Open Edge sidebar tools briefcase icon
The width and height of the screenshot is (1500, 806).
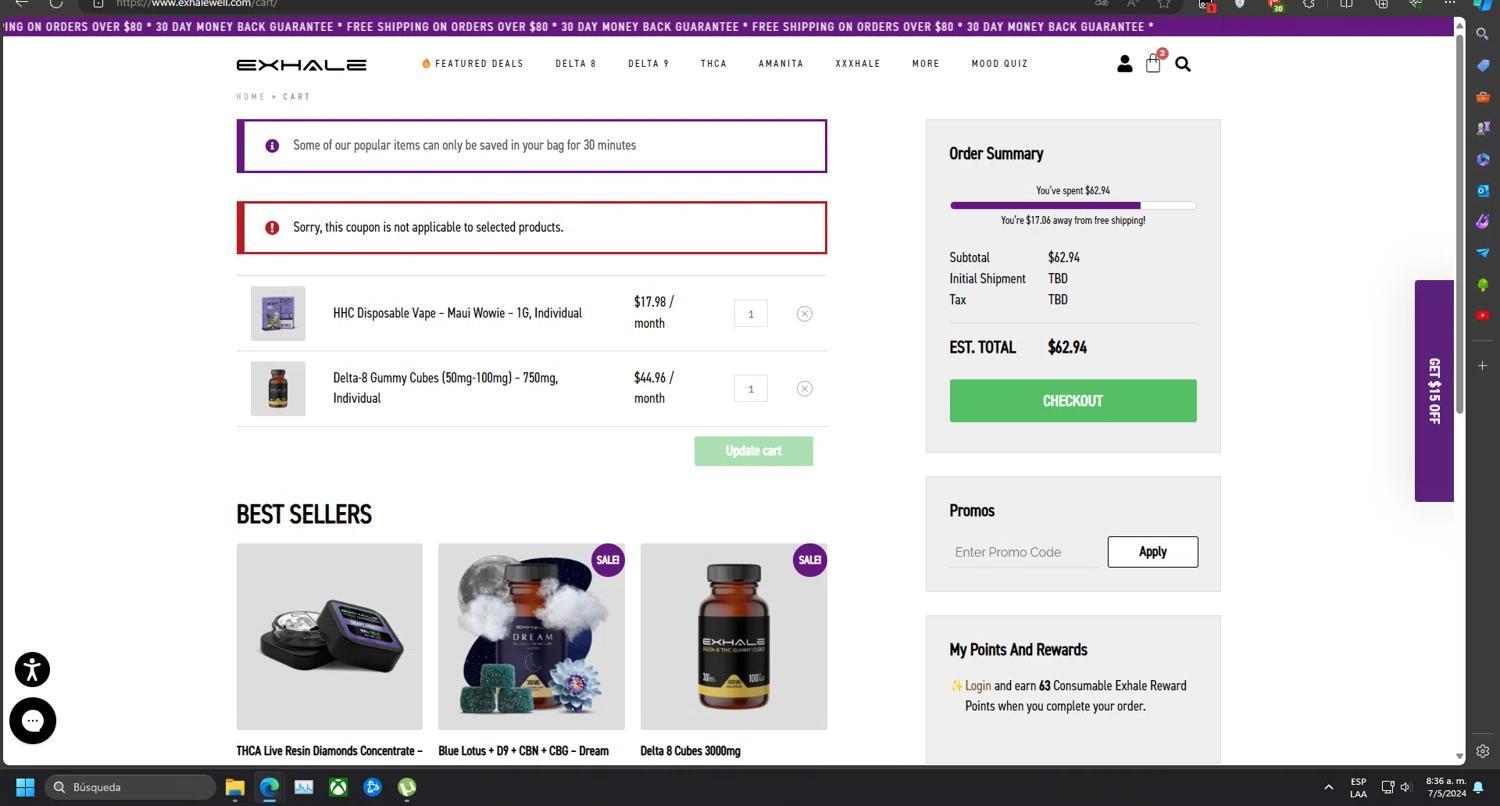coord(1483,97)
